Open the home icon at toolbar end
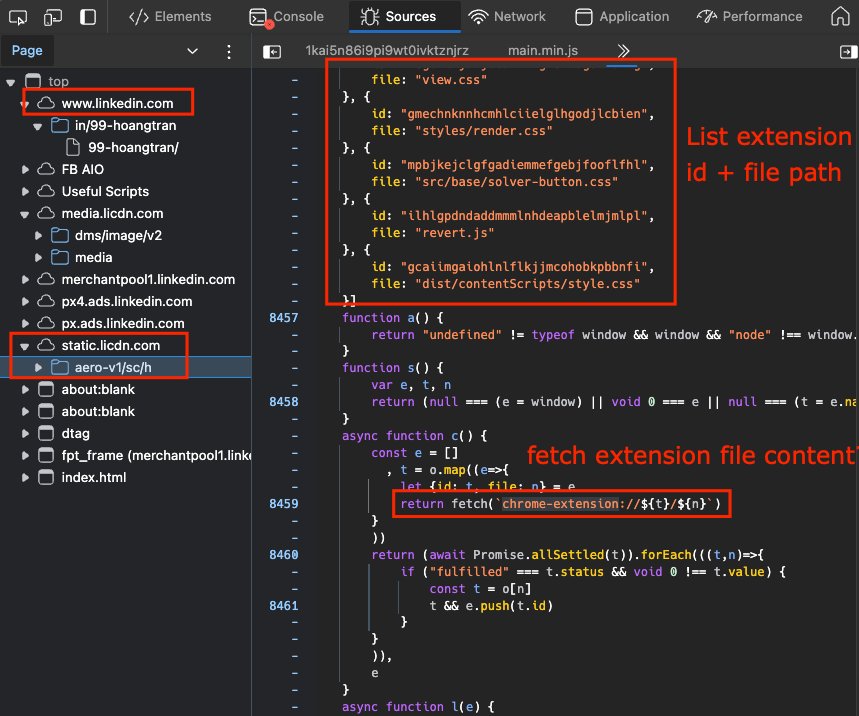Image resolution: width=859 pixels, height=716 pixels. pos(840,16)
